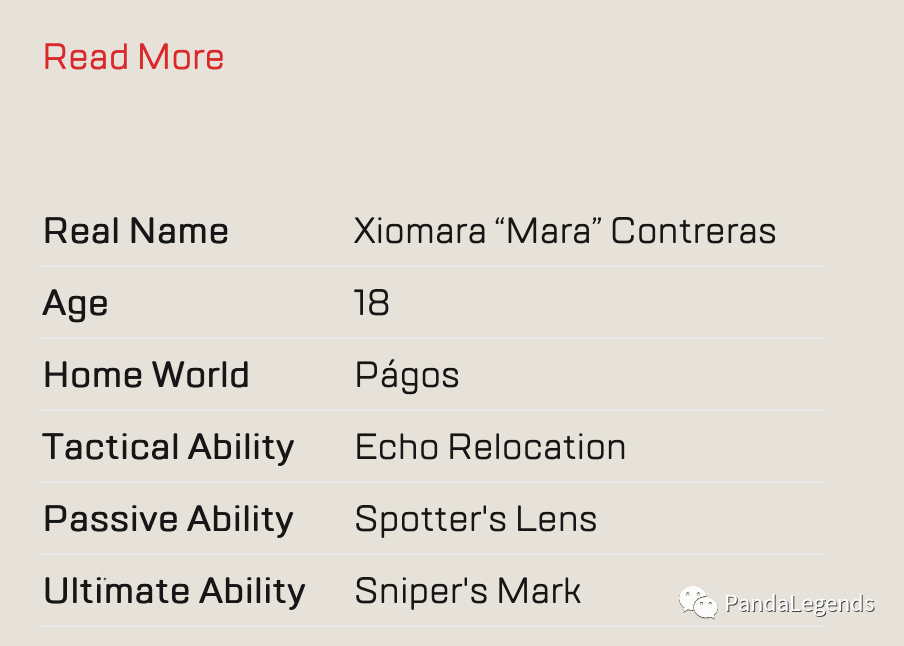Click the Págos home world value
This screenshot has height=646, width=904.
(407, 375)
